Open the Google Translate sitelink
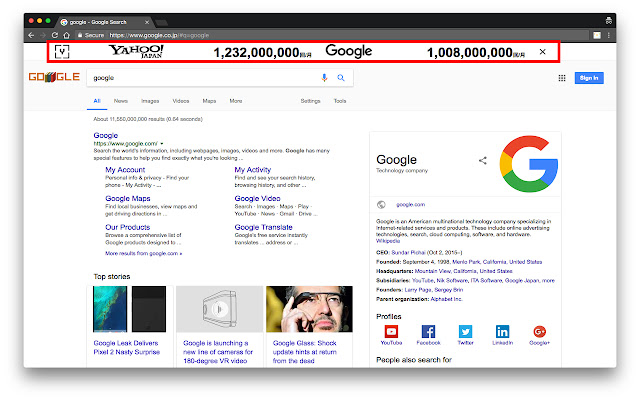This screenshot has height=400, width=640. click(x=263, y=227)
